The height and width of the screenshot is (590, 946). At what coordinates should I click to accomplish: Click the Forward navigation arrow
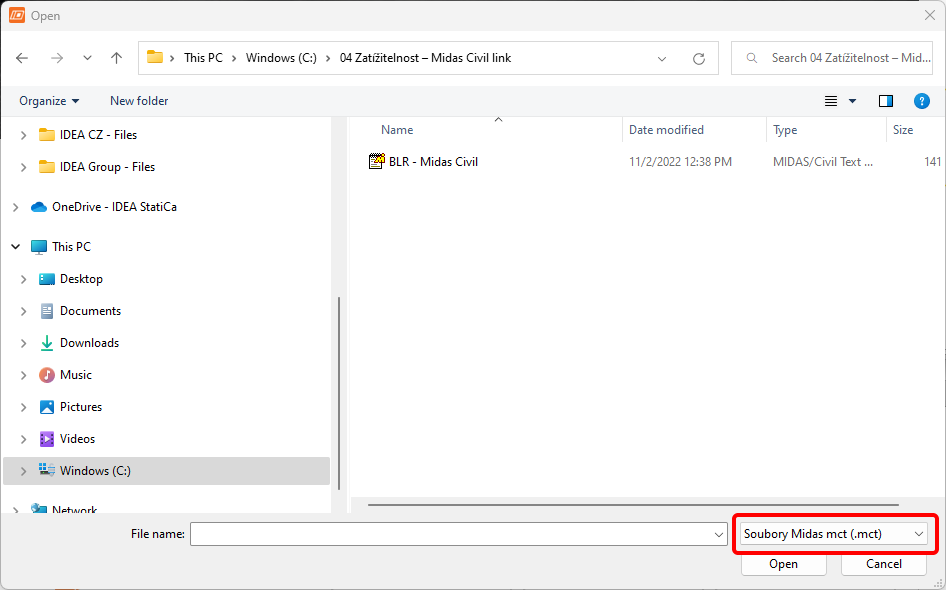point(57,58)
